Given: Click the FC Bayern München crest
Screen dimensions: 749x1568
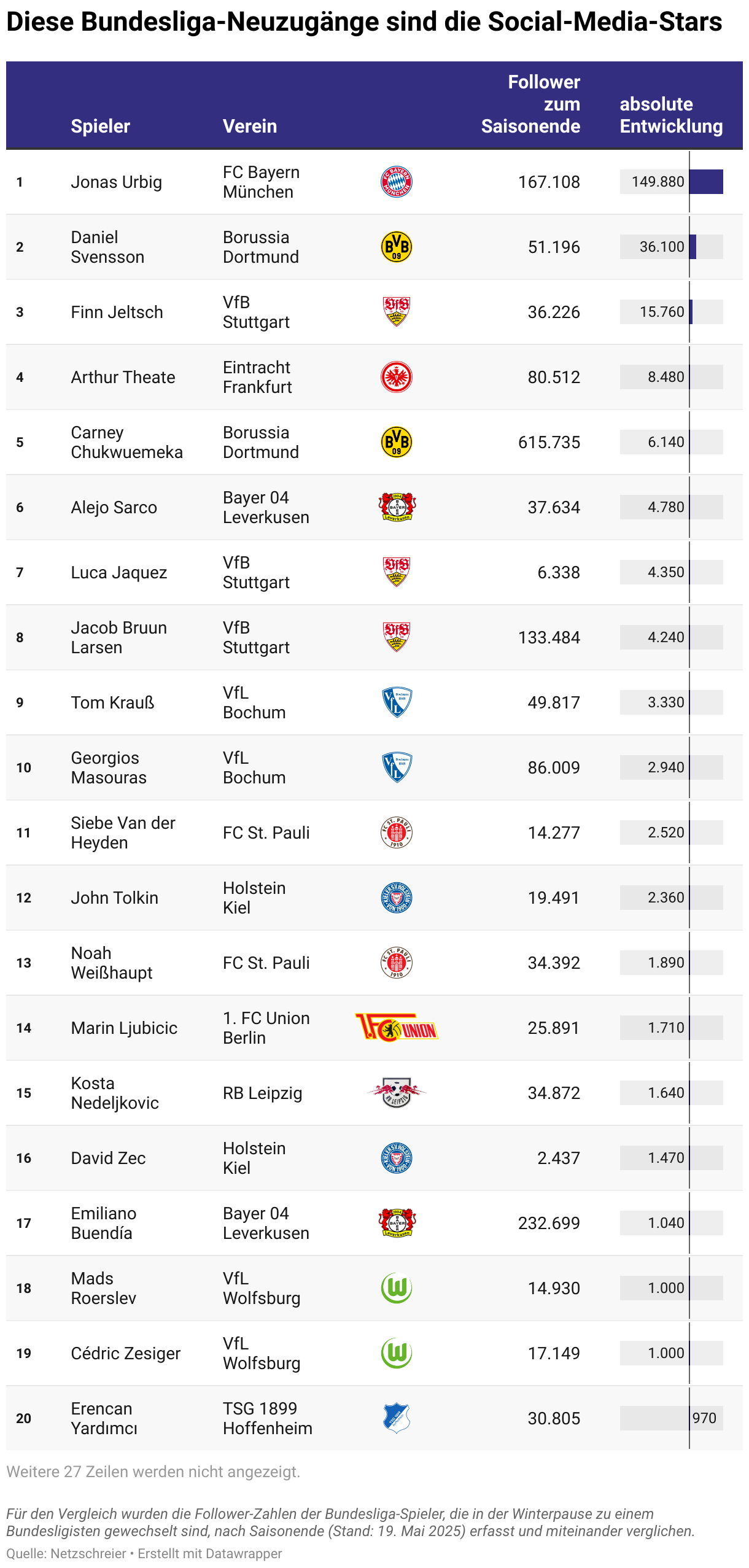Looking at the screenshot, I should pyautogui.click(x=397, y=182).
